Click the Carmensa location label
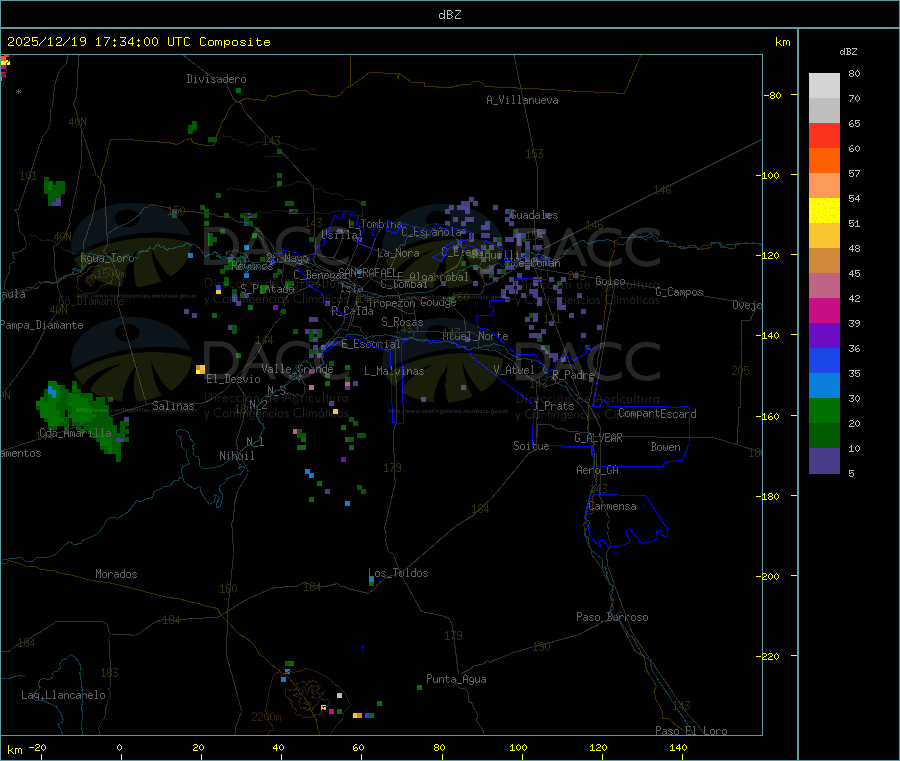Viewport: 900px width, 761px height. click(x=612, y=506)
